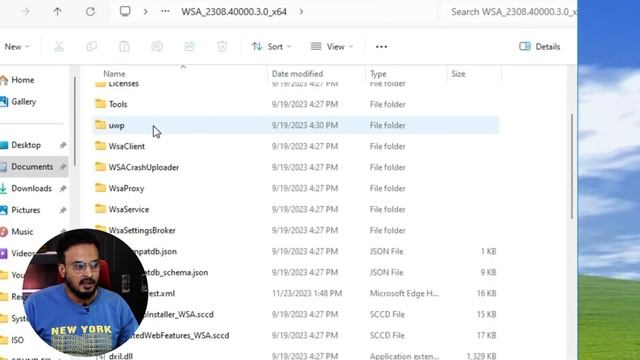Select the WsaClient folder icon
640x360 pixels.
(x=100, y=146)
